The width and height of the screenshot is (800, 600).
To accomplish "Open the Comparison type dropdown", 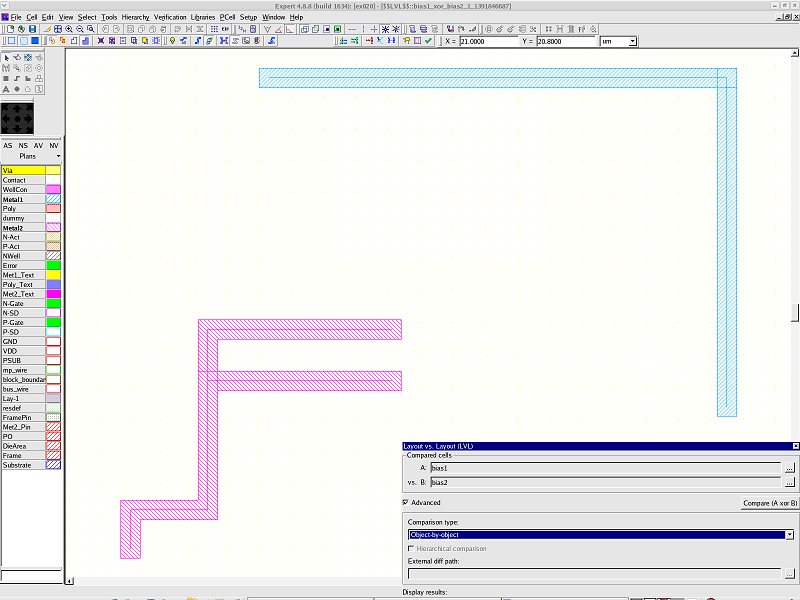I will (789, 535).
